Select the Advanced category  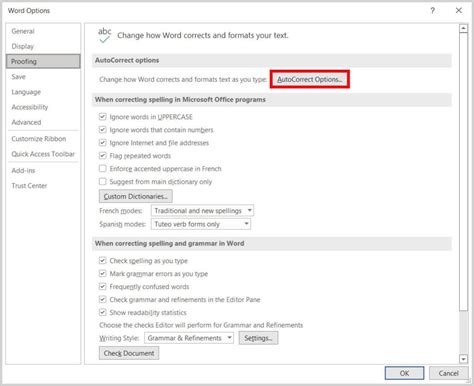(x=26, y=122)
